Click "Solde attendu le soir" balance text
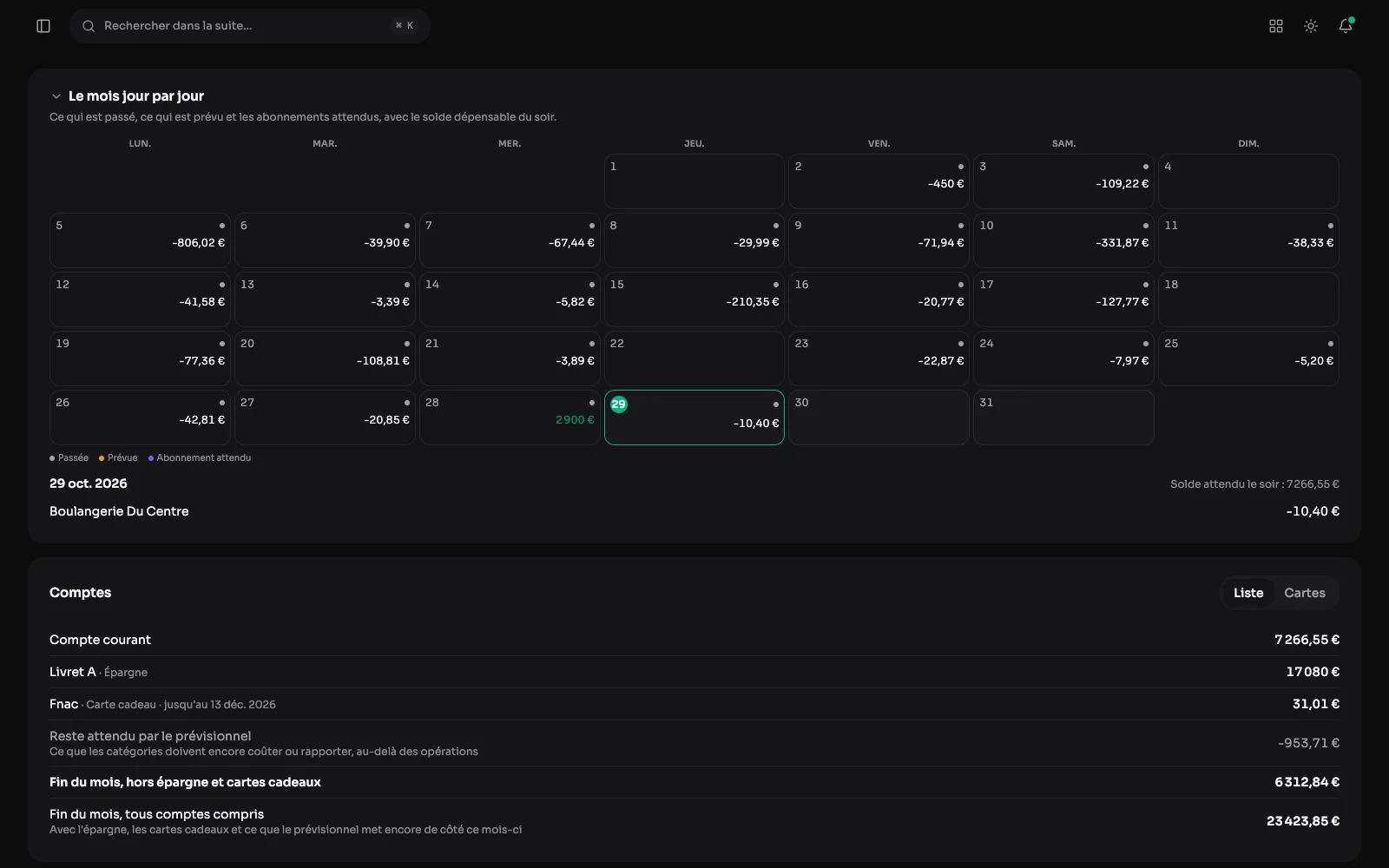The image size is (1389, 868). click(1254, 484)
